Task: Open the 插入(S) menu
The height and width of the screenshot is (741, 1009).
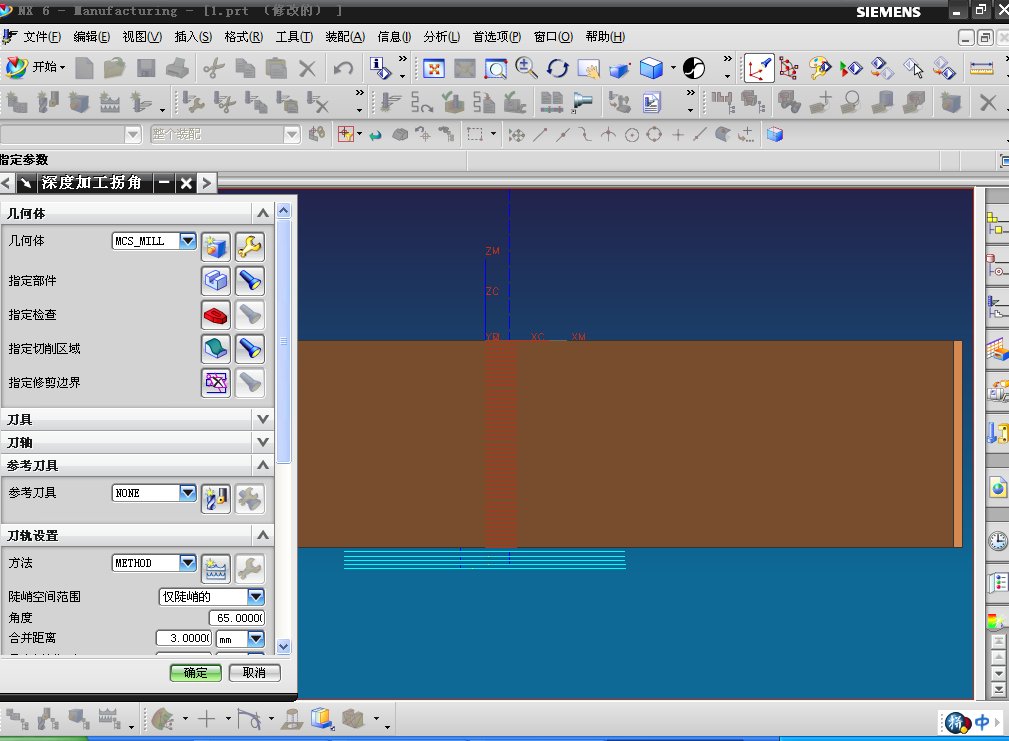Action: click(193, 37)
